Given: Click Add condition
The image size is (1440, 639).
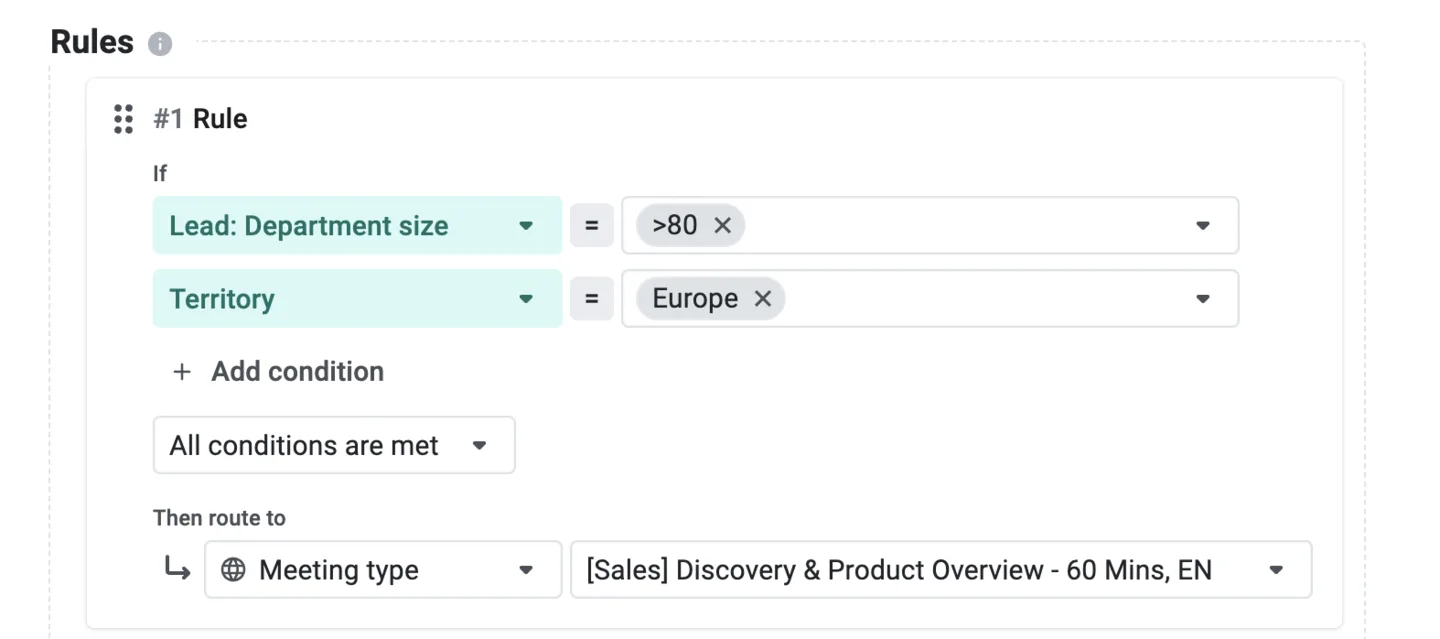Looking at the screenshot, I should [297, 372].
